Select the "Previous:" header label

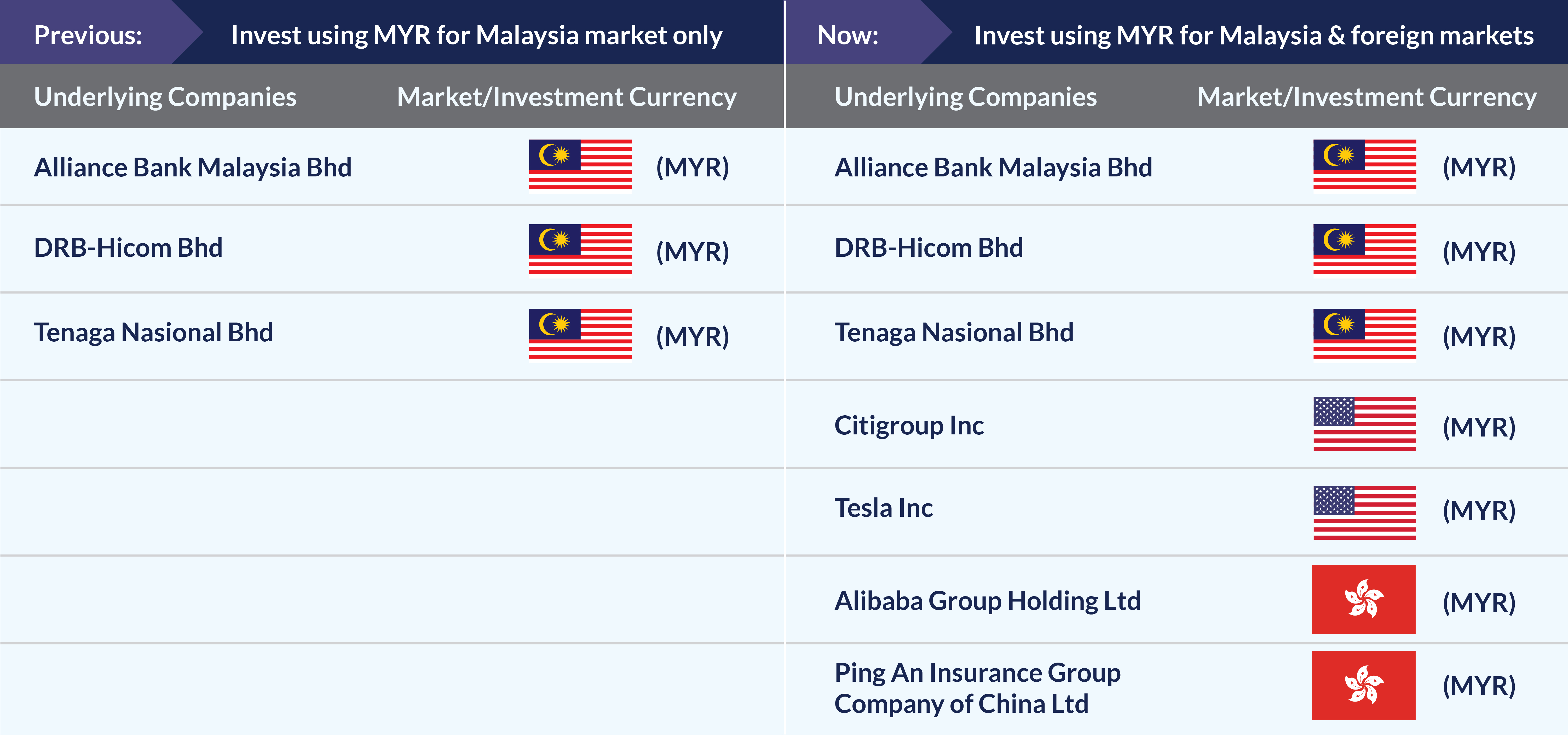[88, 35]
